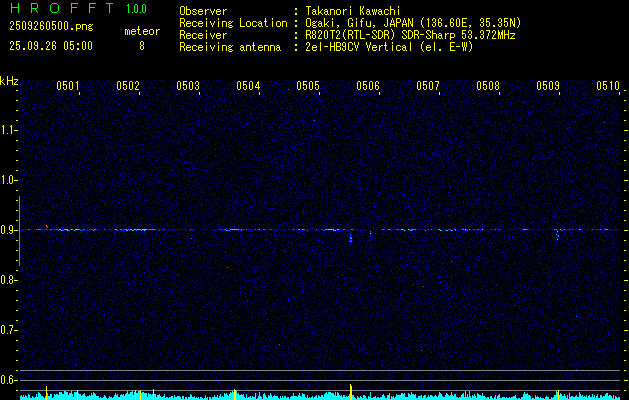Image resolution: width=629 pixels, height=400 pixels.
Task: Select antenna text 2el-HB9CV Vertical
Action: (x=359, y=47)
